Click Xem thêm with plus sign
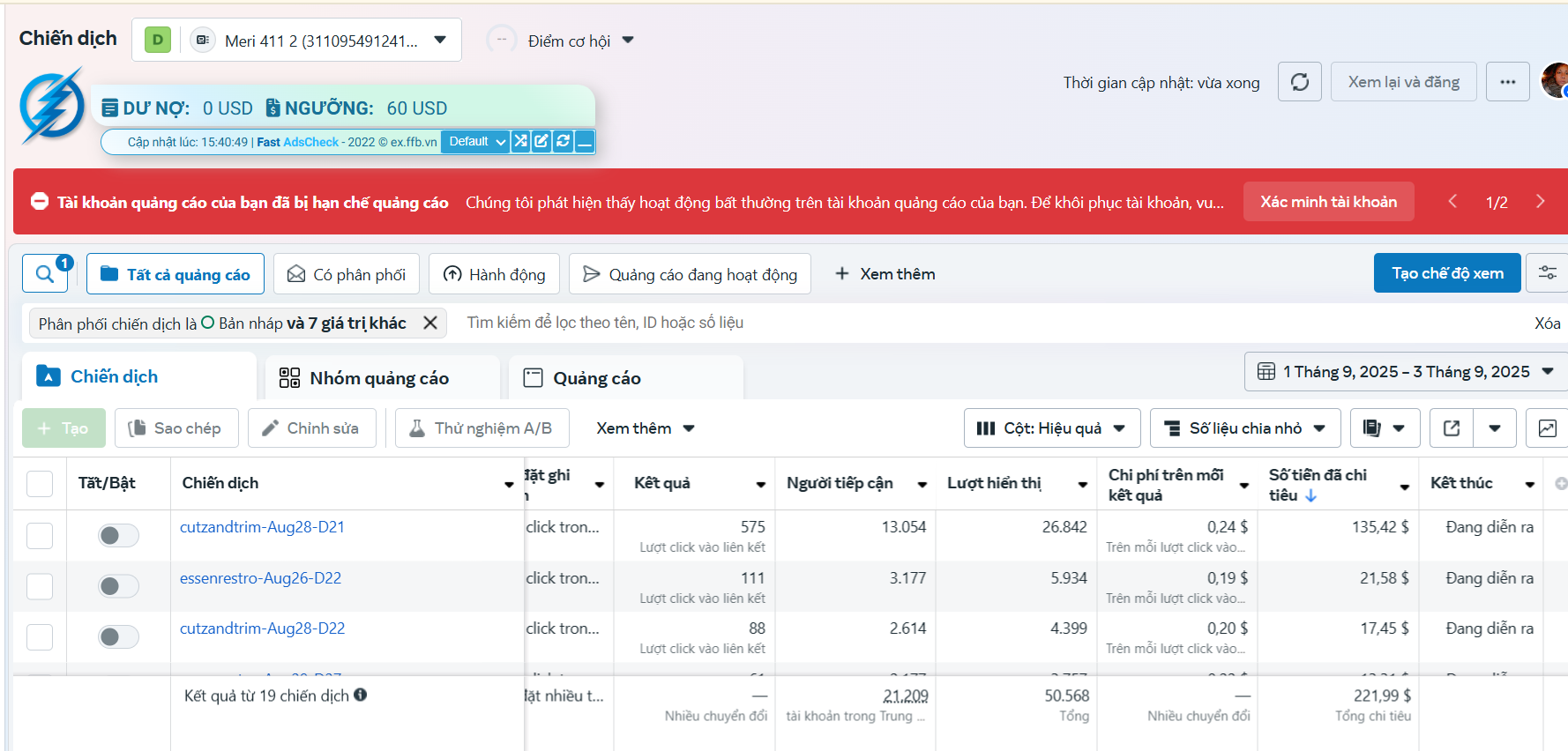Screen dimensions: 1568x751 pyautogui.click(x=885, y=274)
